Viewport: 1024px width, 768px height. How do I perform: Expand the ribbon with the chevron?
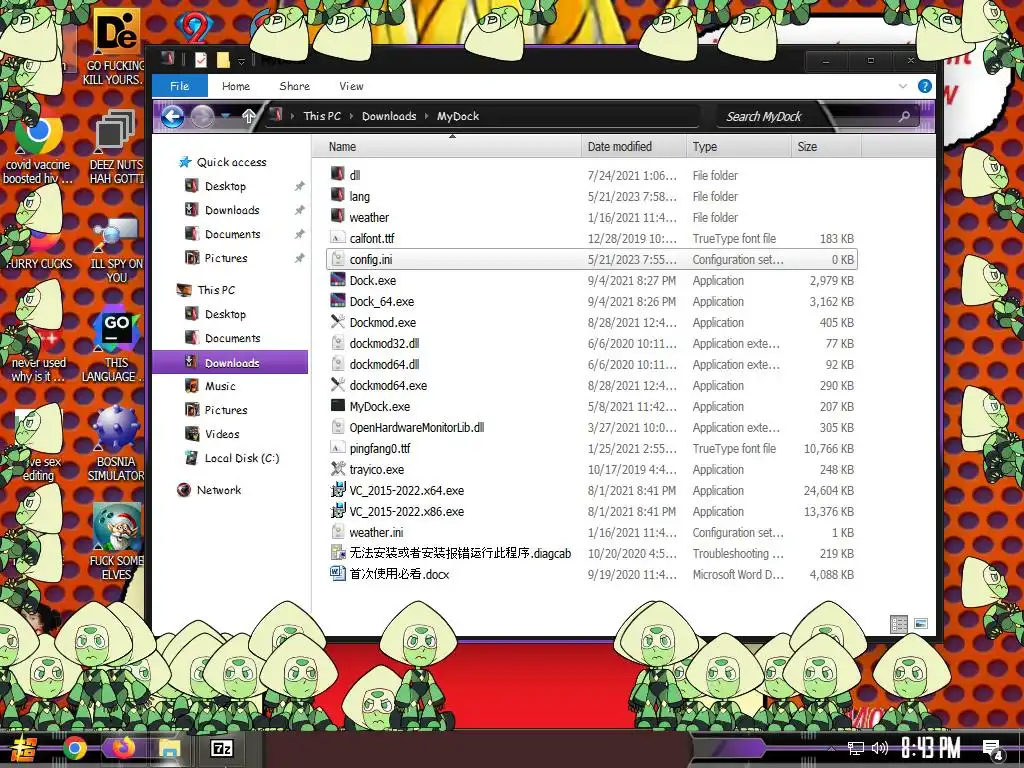903,86
